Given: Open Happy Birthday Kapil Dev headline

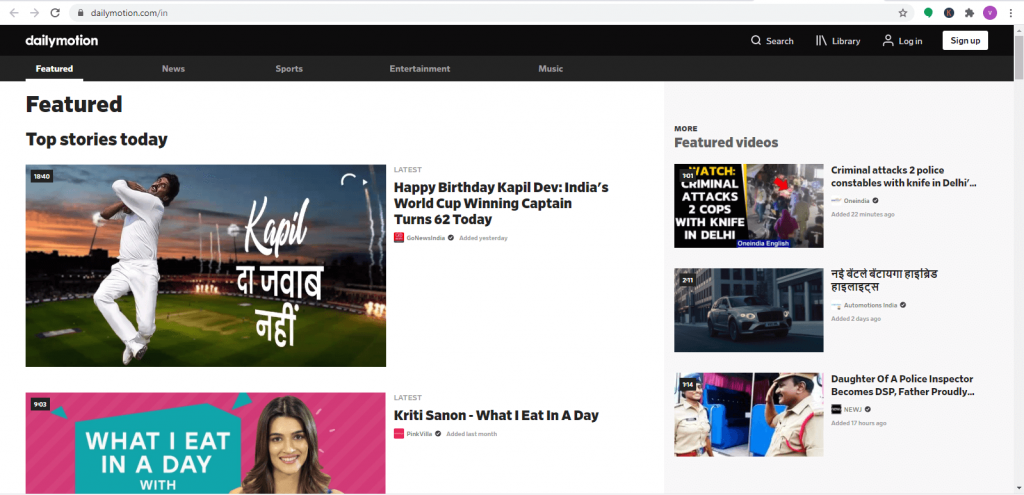Looking at the screenshot, I should tap(501, 203).
